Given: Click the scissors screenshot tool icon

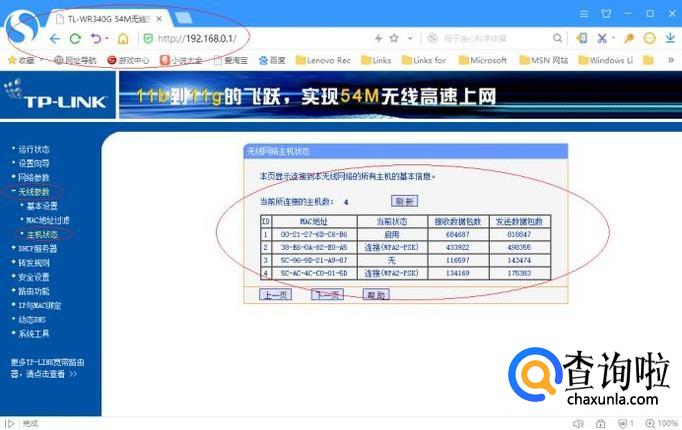Looking at the screenshot, I should [x=602, y=38].
